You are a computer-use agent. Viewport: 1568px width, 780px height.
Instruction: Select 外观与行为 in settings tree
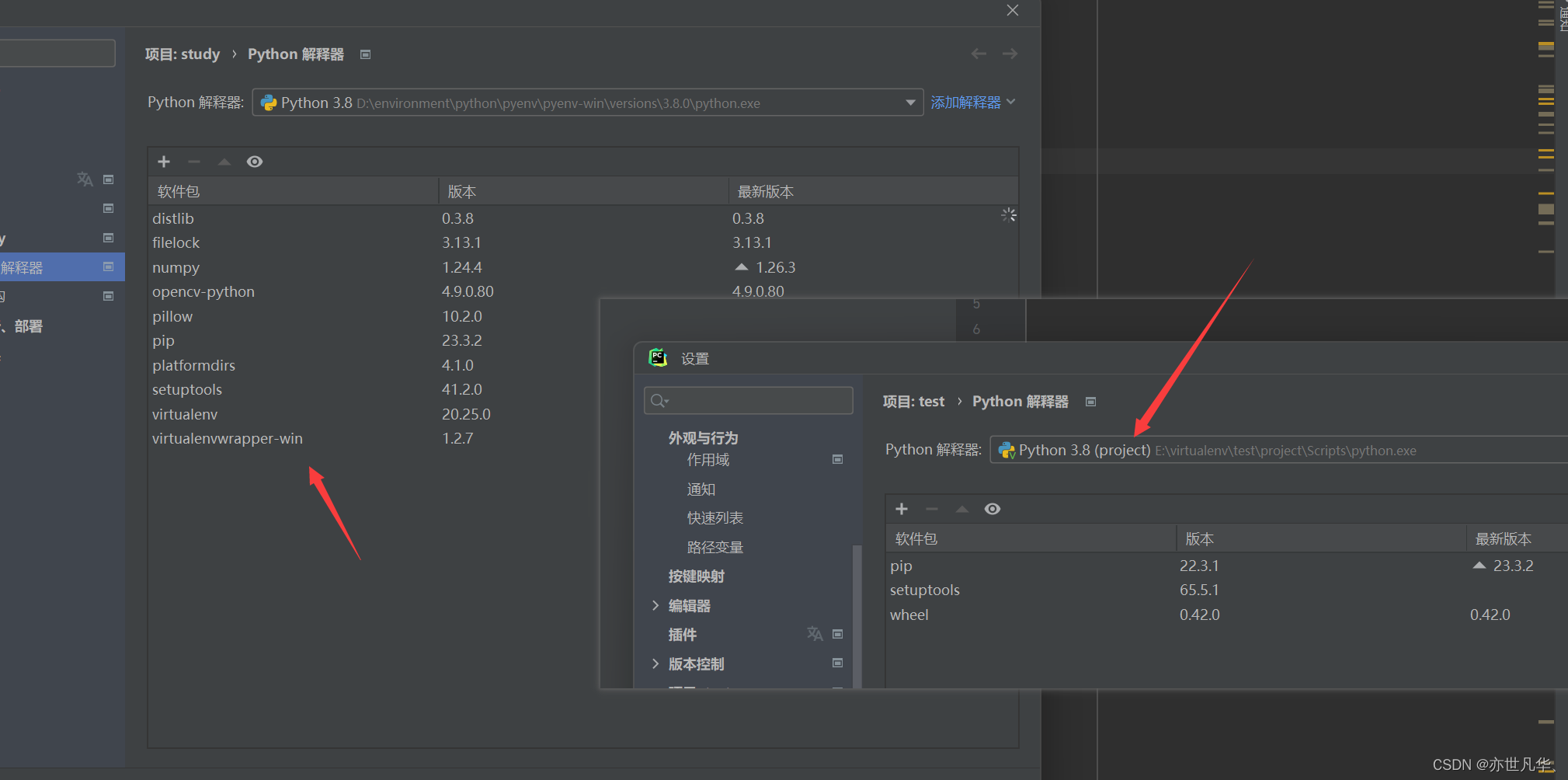tap(704, 438)
